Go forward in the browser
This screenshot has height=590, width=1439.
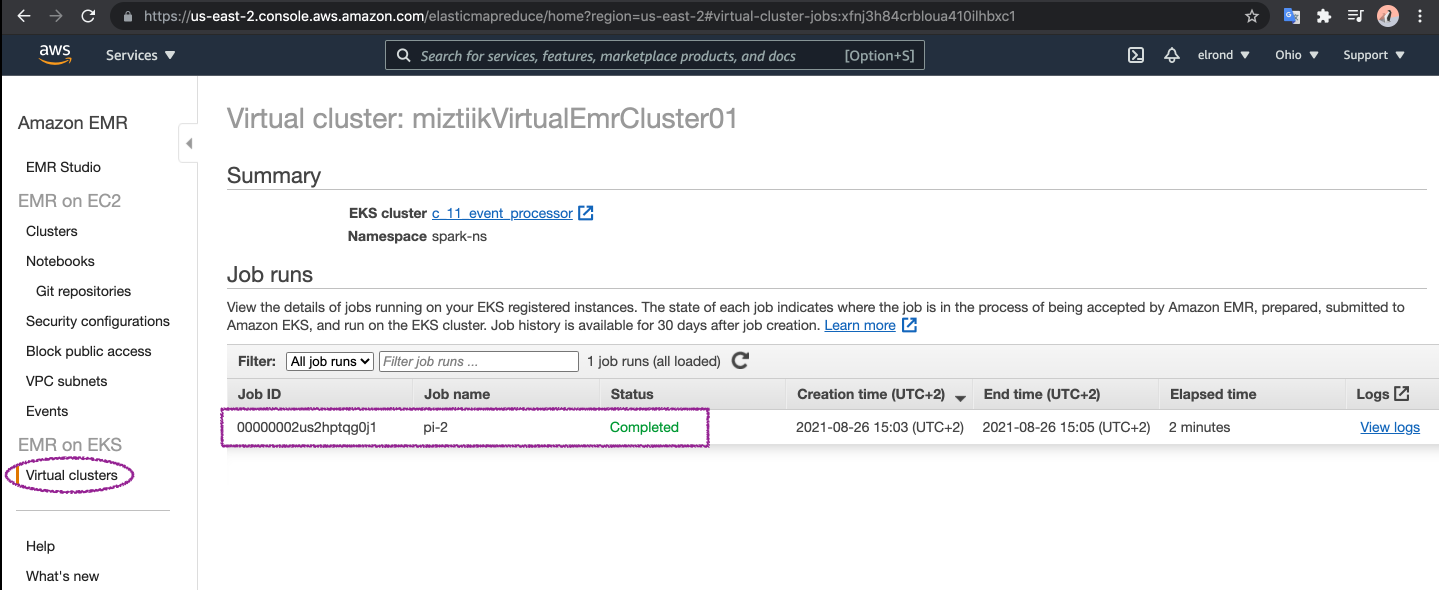coord(56,16)
